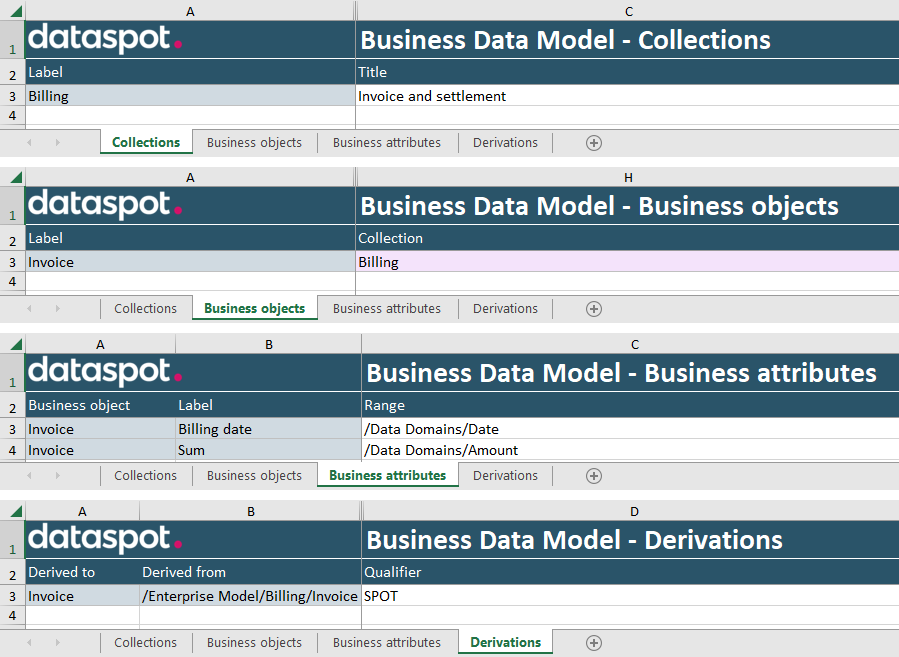
Task: Click previous-sheet arrow below Collections sheet
Action: tap(29, 143)
